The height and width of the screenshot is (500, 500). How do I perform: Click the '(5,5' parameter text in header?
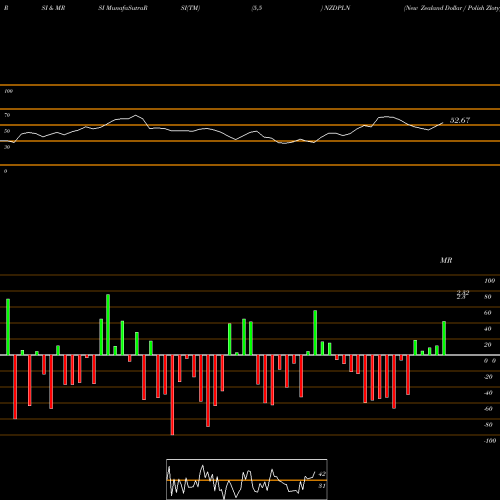pyautogui.click(x=257, y=8)
